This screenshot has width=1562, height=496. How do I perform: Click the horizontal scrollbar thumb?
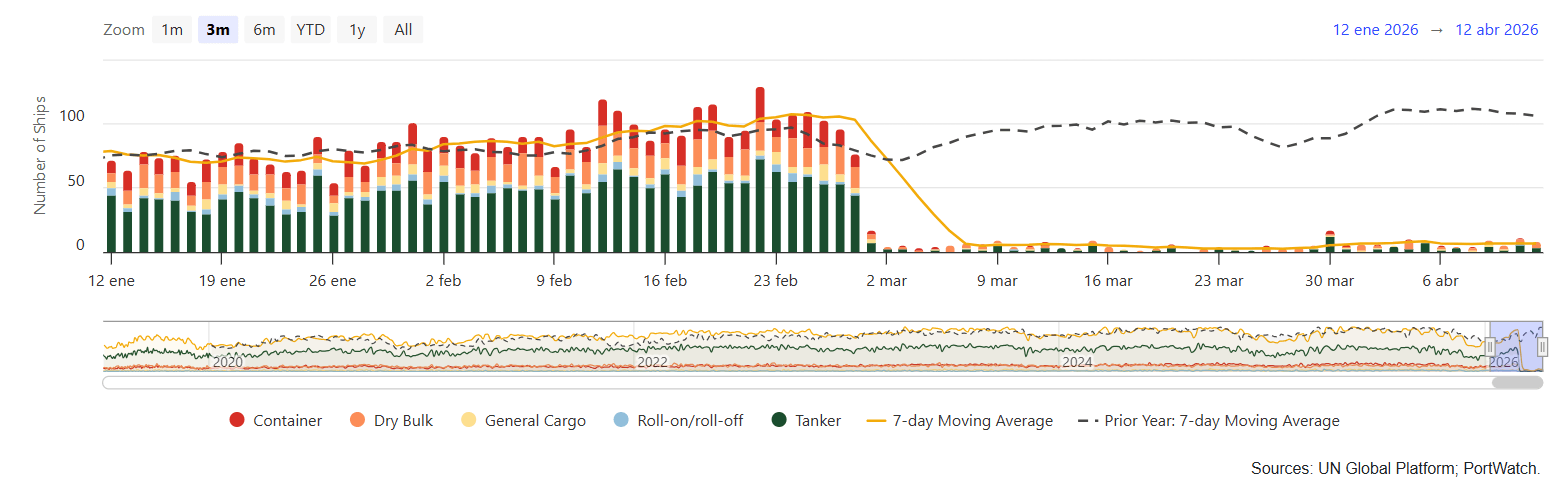1517,381
